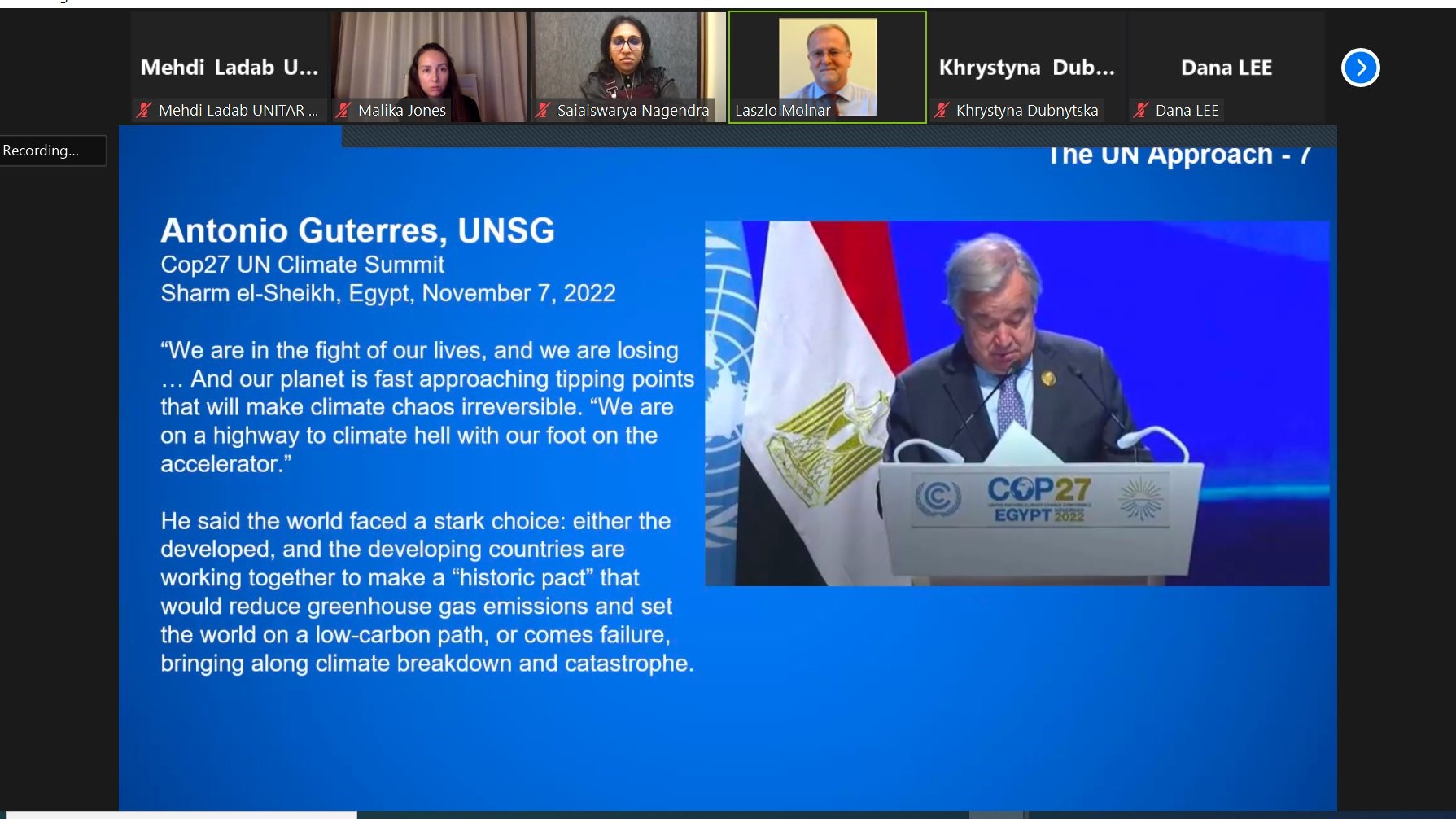The image size is (1456, 819).
Task: Click the "The UN Approach - 7" slide title
Action: click(1178, 155)
